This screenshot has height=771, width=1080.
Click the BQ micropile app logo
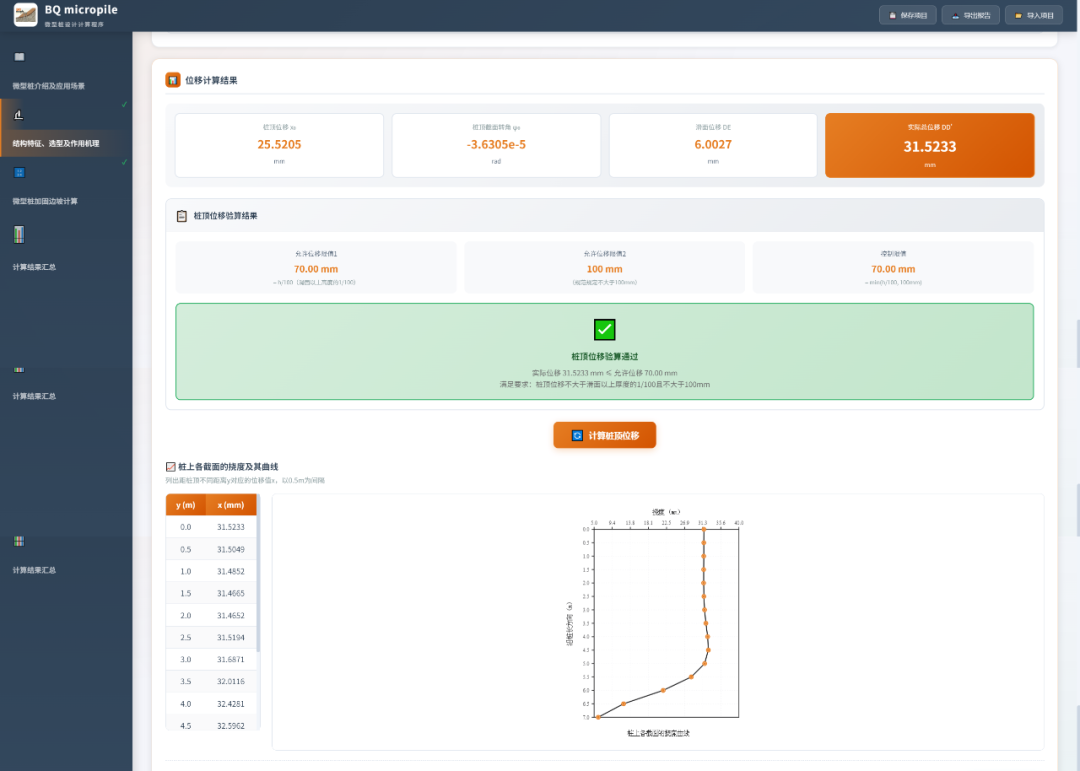25,14
